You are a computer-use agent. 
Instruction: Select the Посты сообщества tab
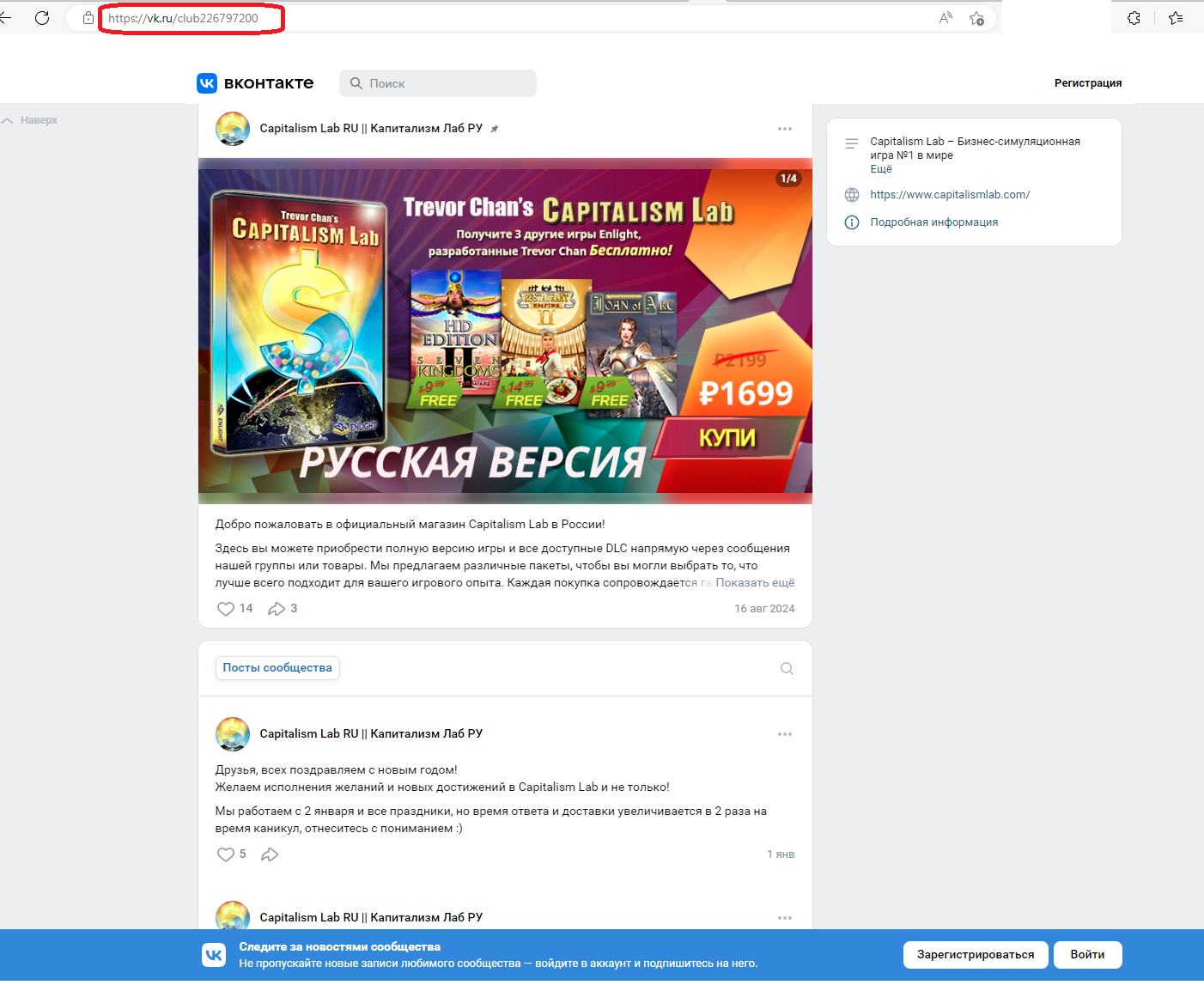(277, 668)
